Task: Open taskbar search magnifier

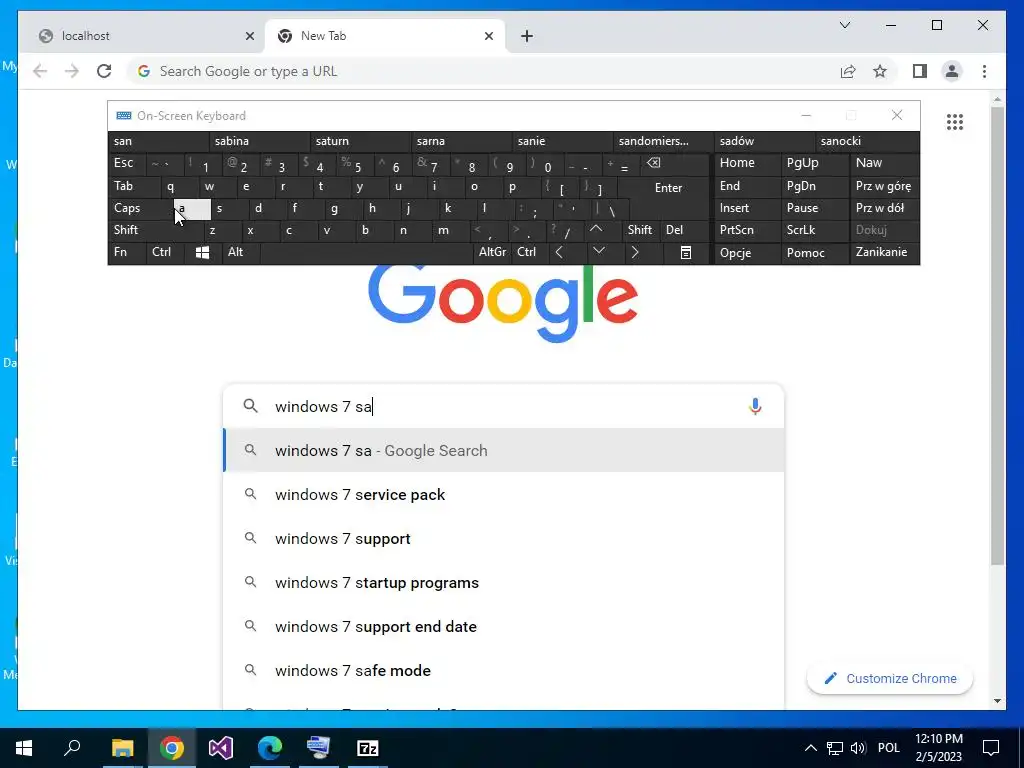Action: (x=72, y=748)
